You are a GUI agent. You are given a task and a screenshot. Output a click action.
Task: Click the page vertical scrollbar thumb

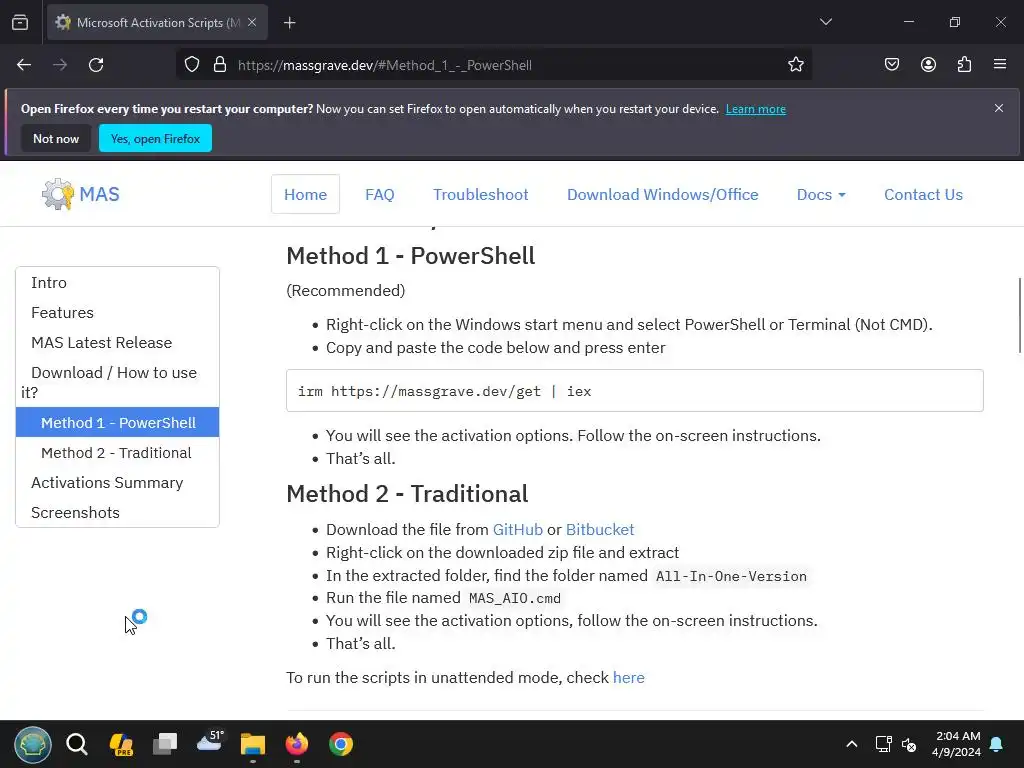click(x=1019, y=316)
